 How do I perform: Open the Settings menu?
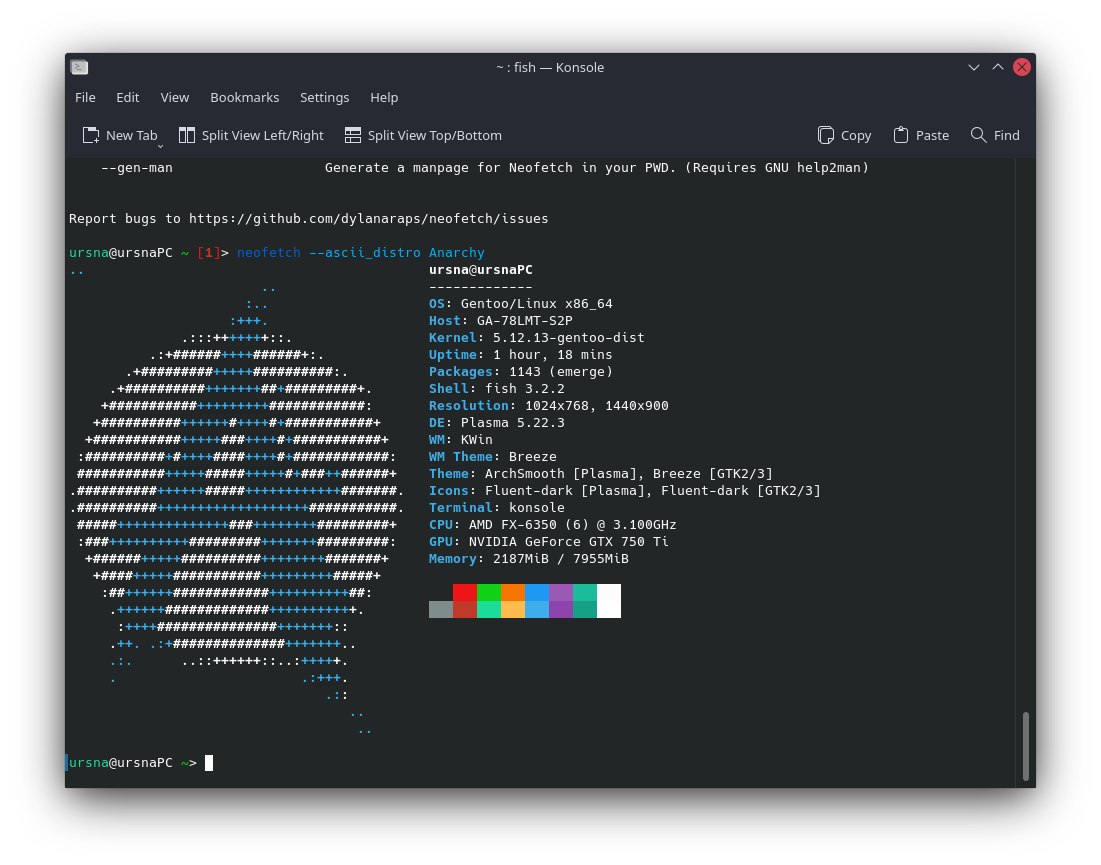[324, 98]
